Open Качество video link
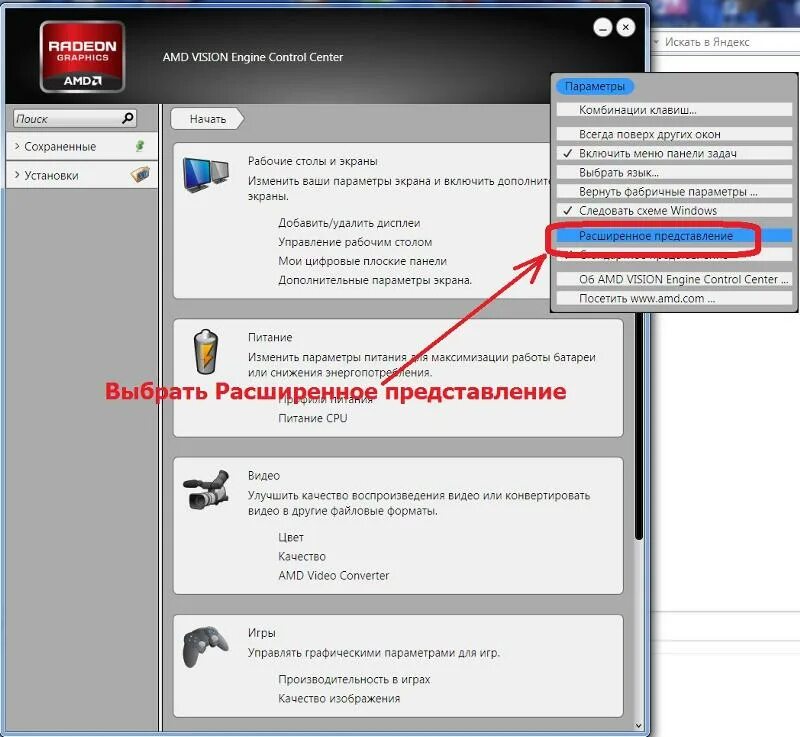Image resolution: width=800 pixels, height=737 pixels. pos(302,556)
